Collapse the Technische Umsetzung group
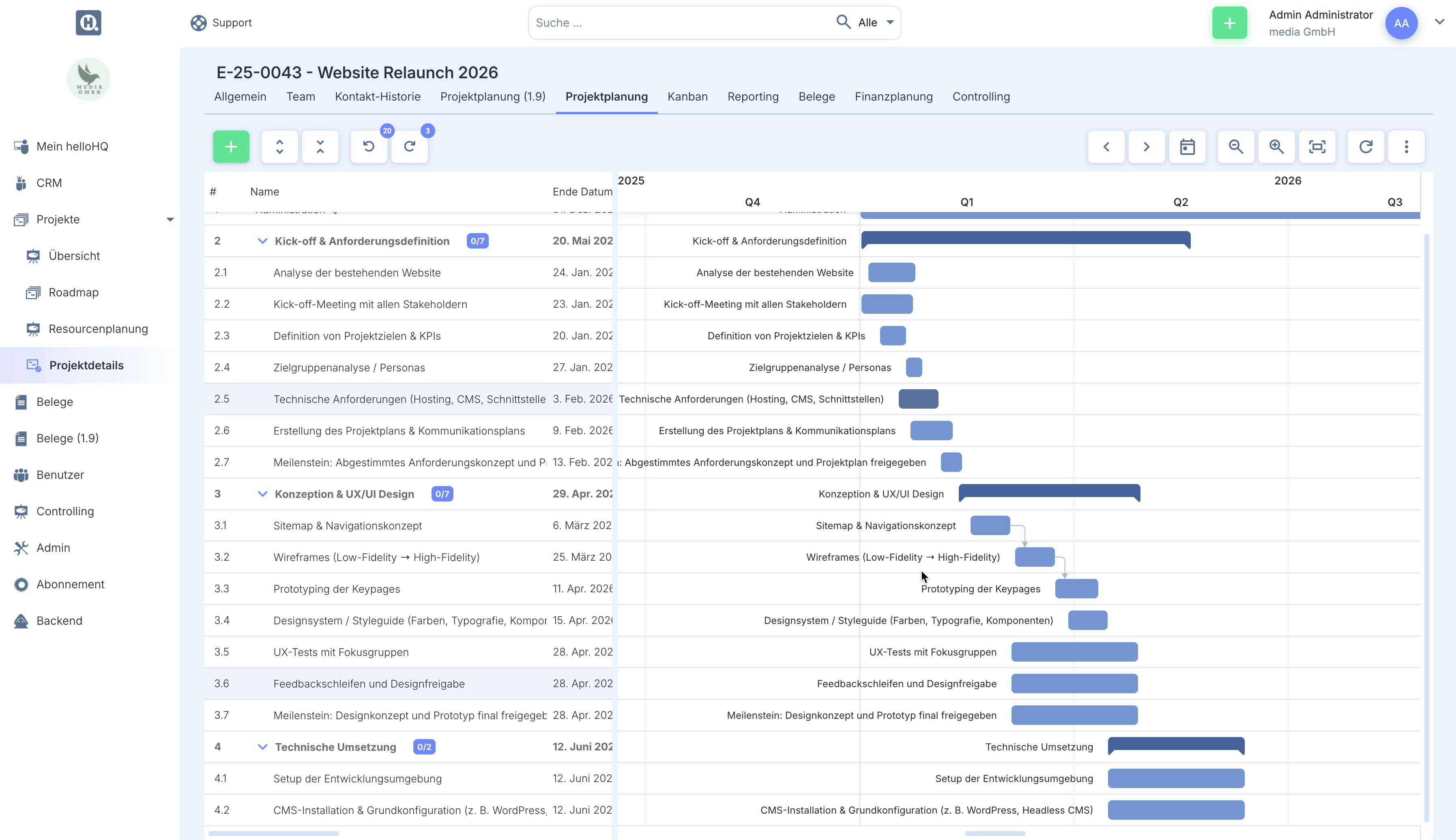Screen dimensions: 1456x840 click(262, 746)
